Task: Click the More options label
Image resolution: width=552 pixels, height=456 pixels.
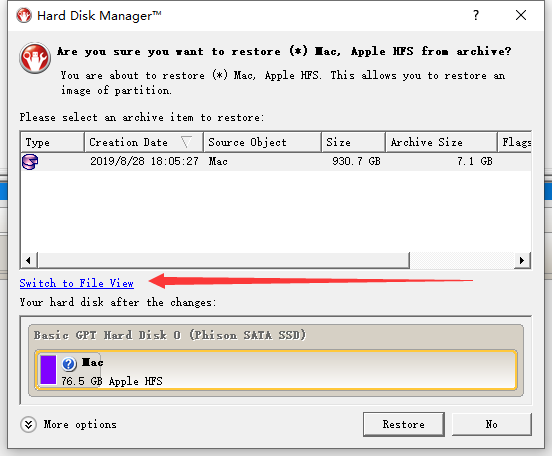Action: click(x=80, y=424)
